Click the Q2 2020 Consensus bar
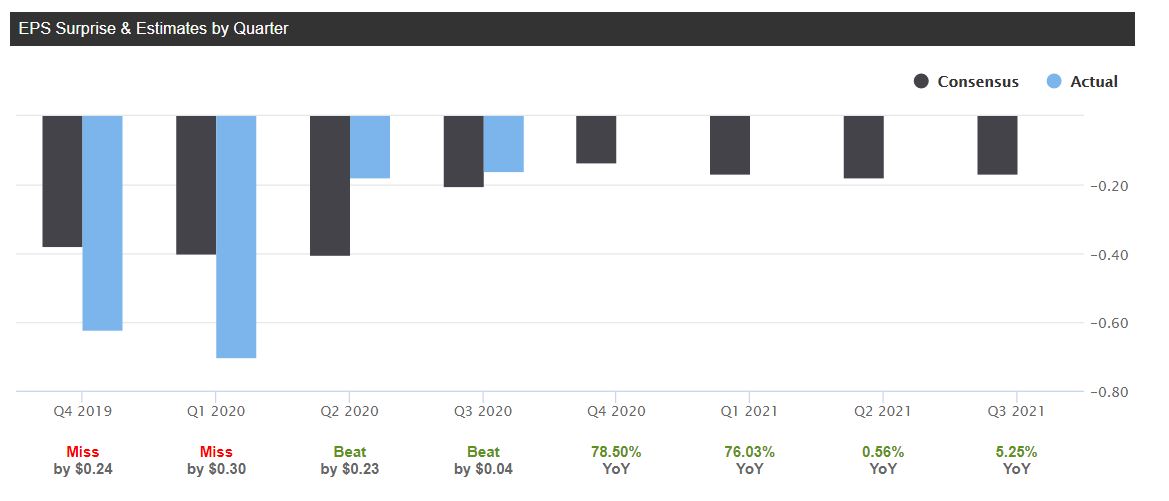 tap(330, 185)
